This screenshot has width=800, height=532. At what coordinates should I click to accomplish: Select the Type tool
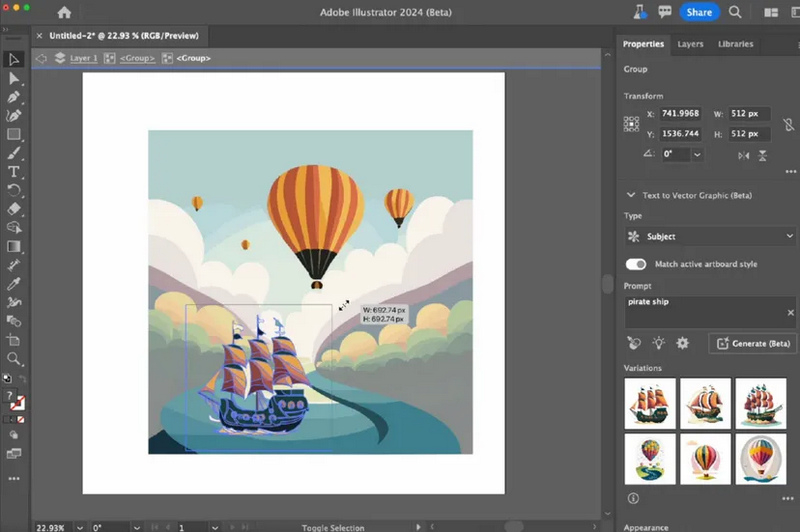click(14, 171)
